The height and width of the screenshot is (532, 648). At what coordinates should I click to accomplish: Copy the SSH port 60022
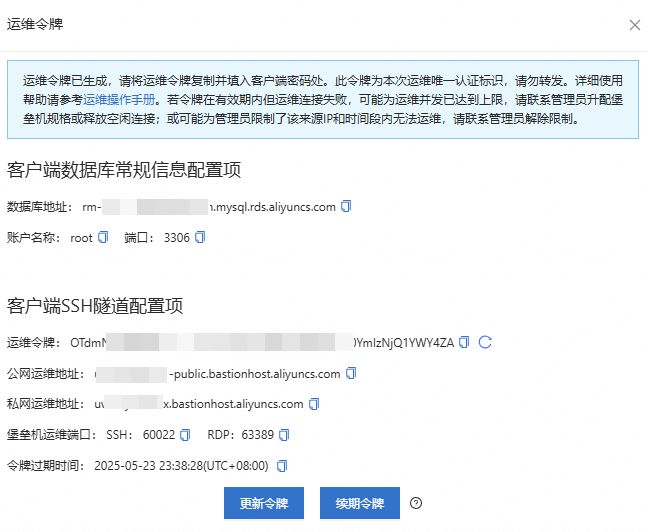pyautogui.click(x=185, y=435)
